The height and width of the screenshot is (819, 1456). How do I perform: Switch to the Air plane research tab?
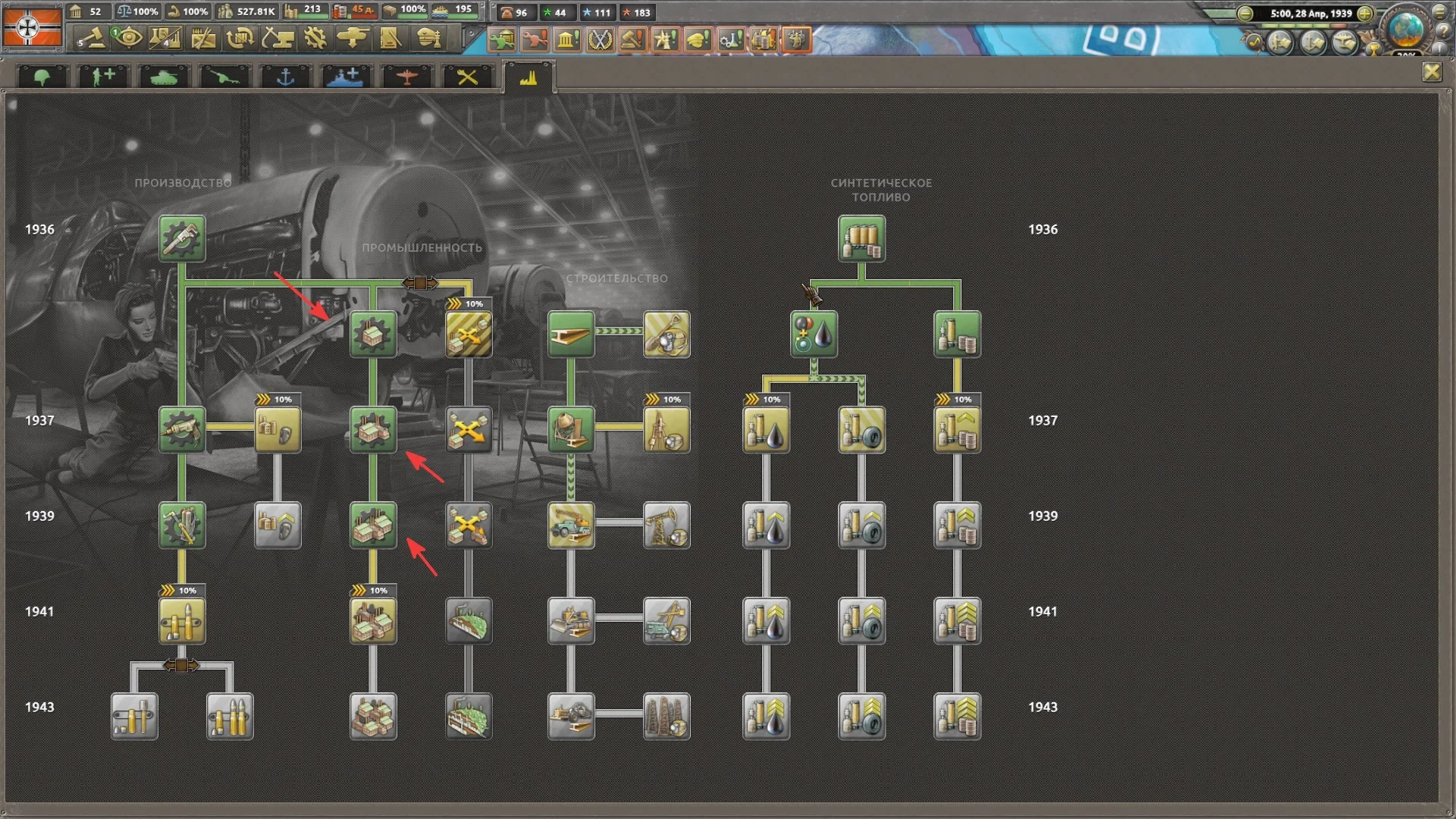406,77
